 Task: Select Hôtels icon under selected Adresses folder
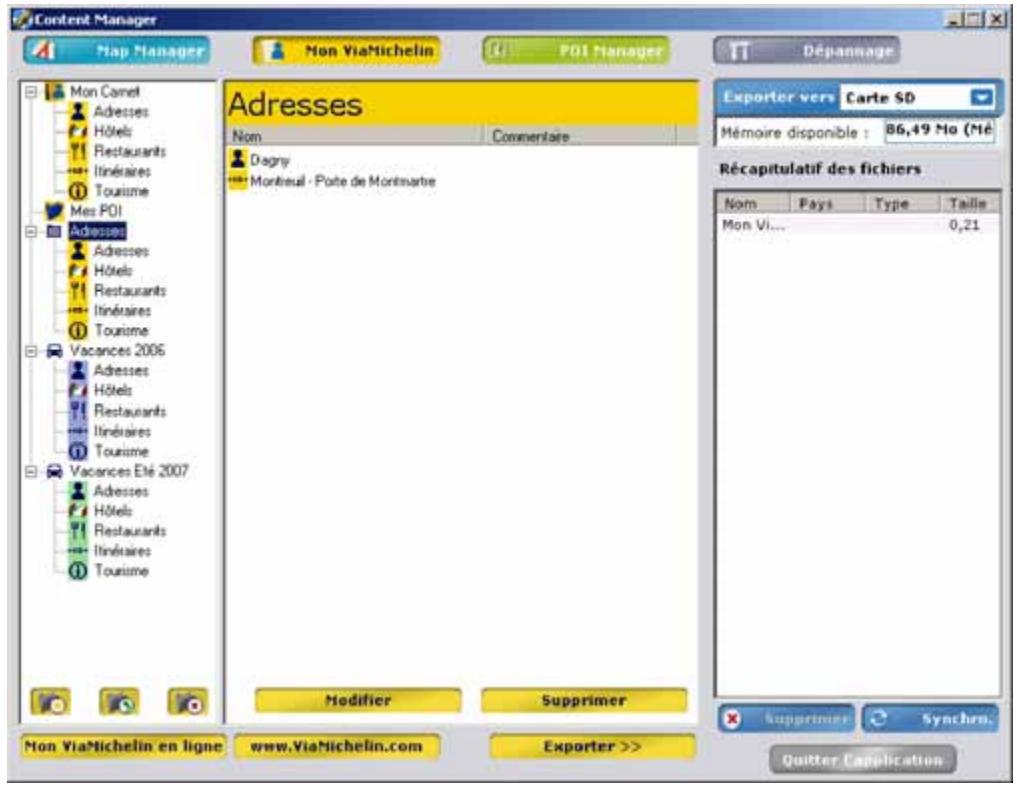pos(78,271)
